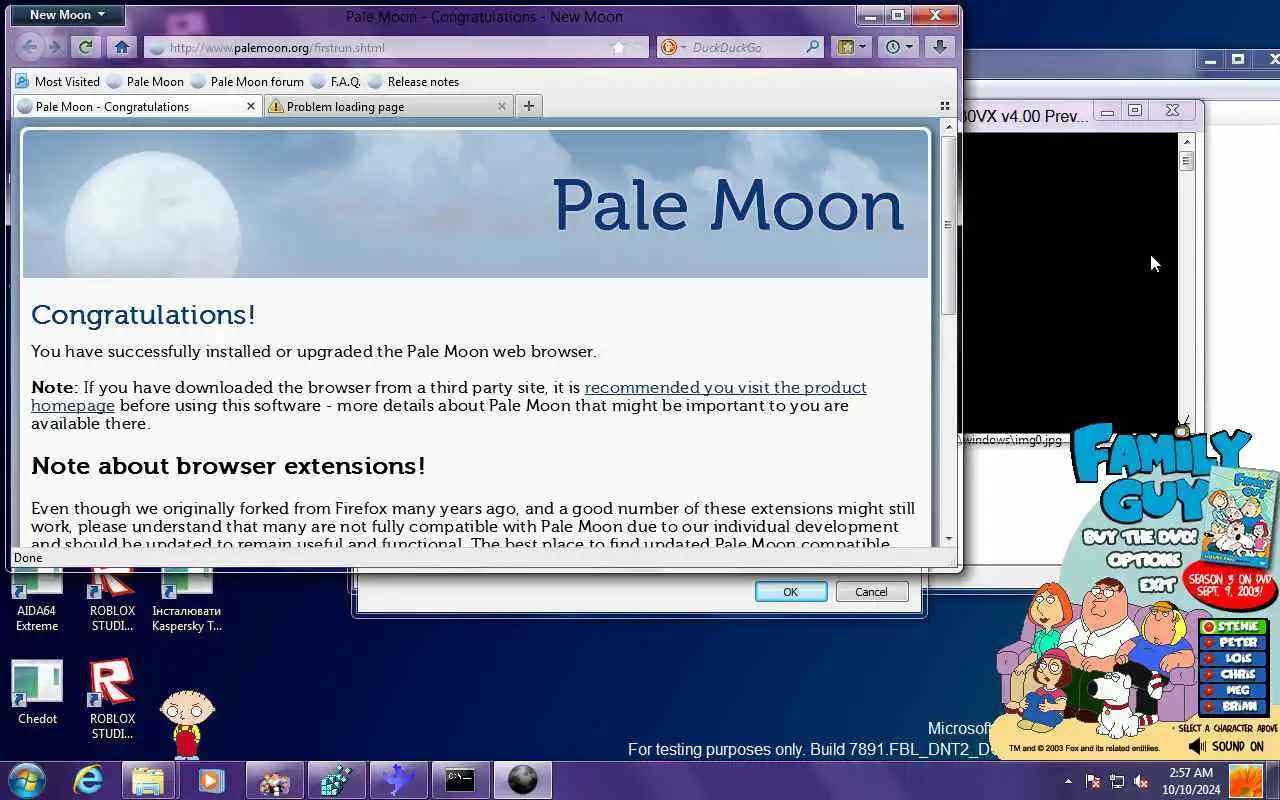Open ROBLOX STUDI... shortcut beside Chedot
This screenshot has width=1280, height=800.
[x=112, y=700]
